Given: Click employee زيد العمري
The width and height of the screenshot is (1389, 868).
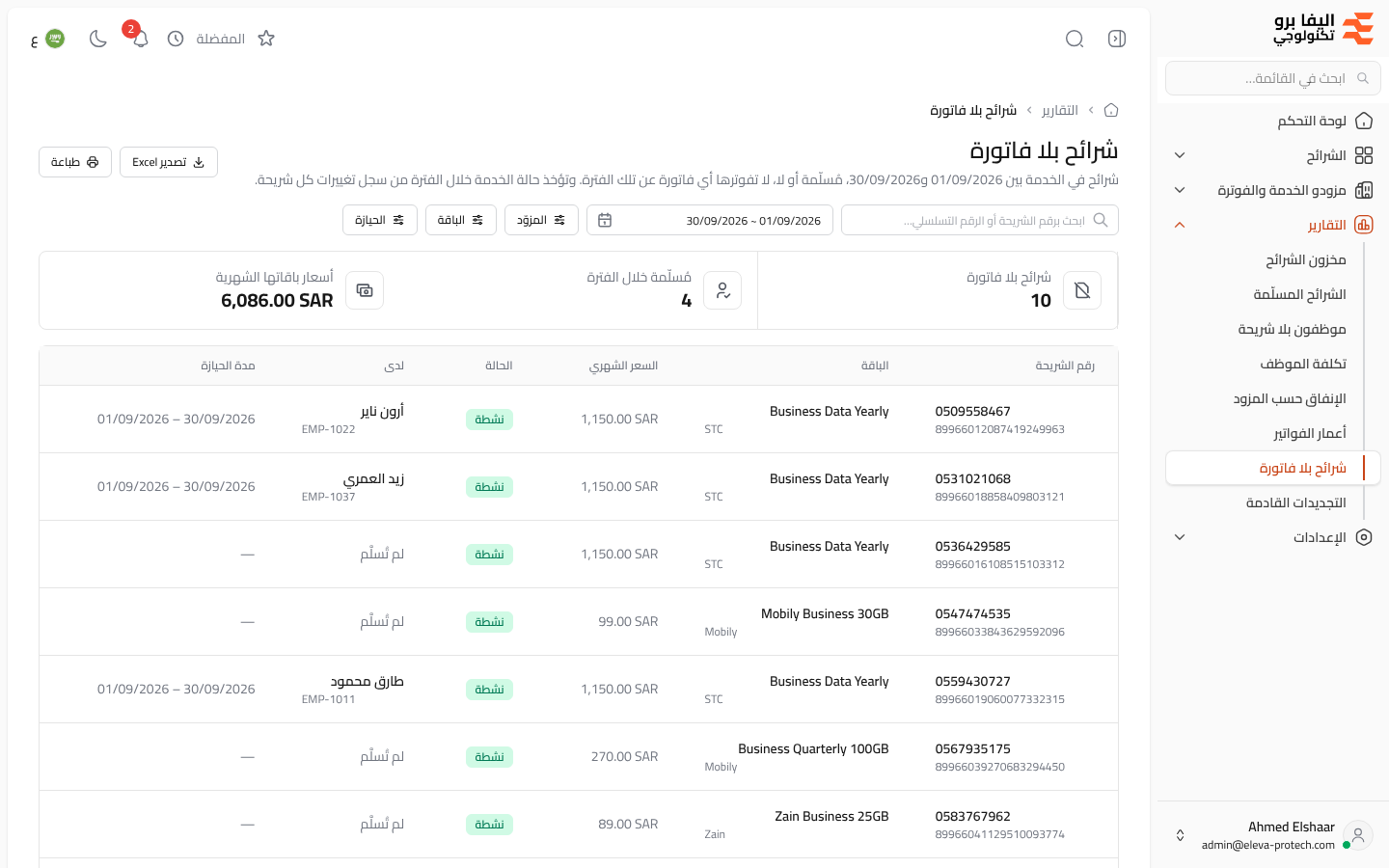Looking at the screenshot, I should tap(374, 478).
